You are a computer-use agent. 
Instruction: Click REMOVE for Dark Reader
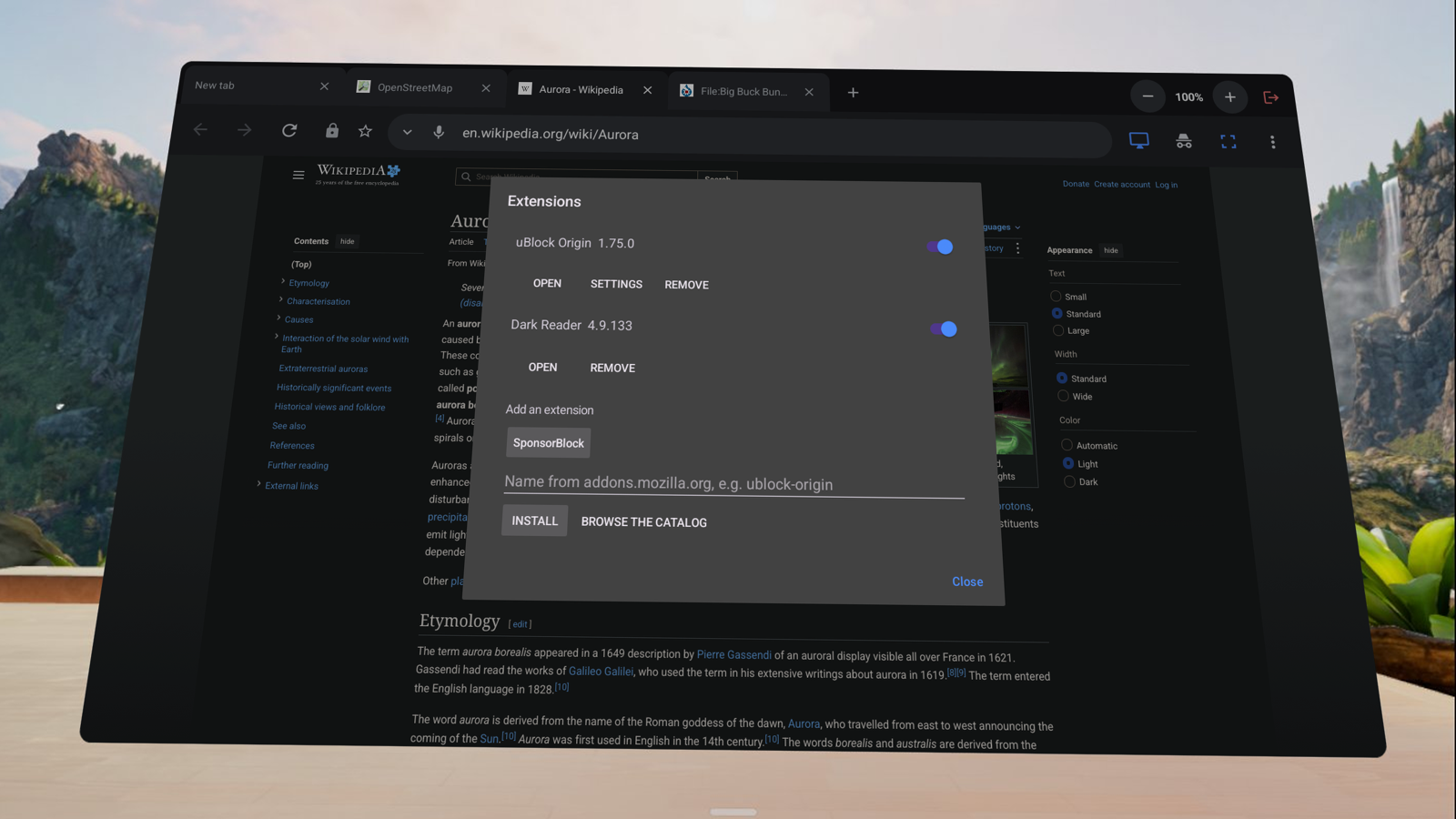(x=612, y=368)
